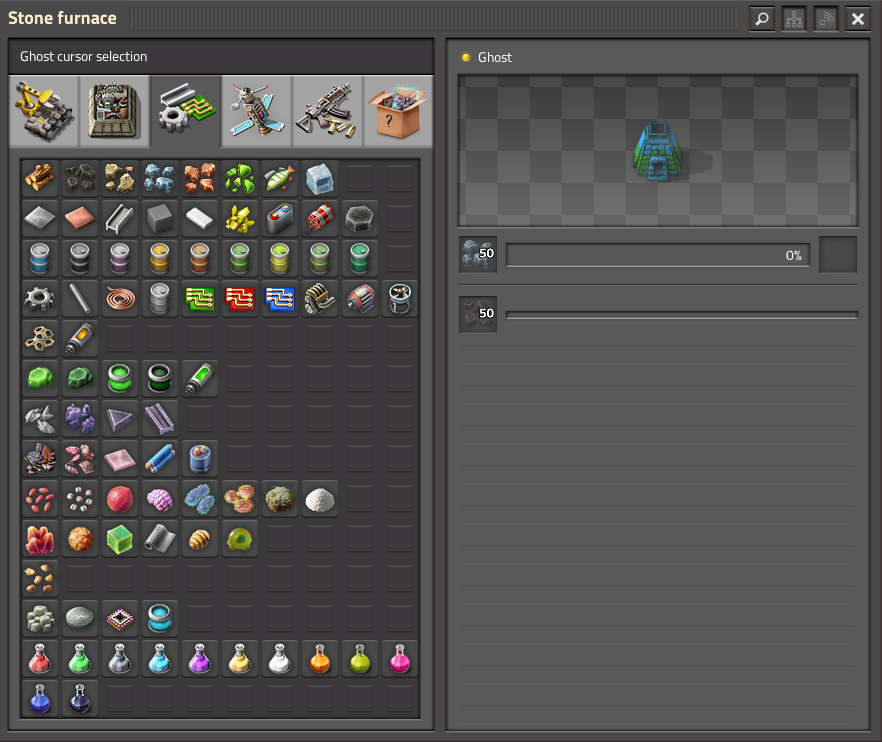Toggle the circuit network button

point(794,18)
